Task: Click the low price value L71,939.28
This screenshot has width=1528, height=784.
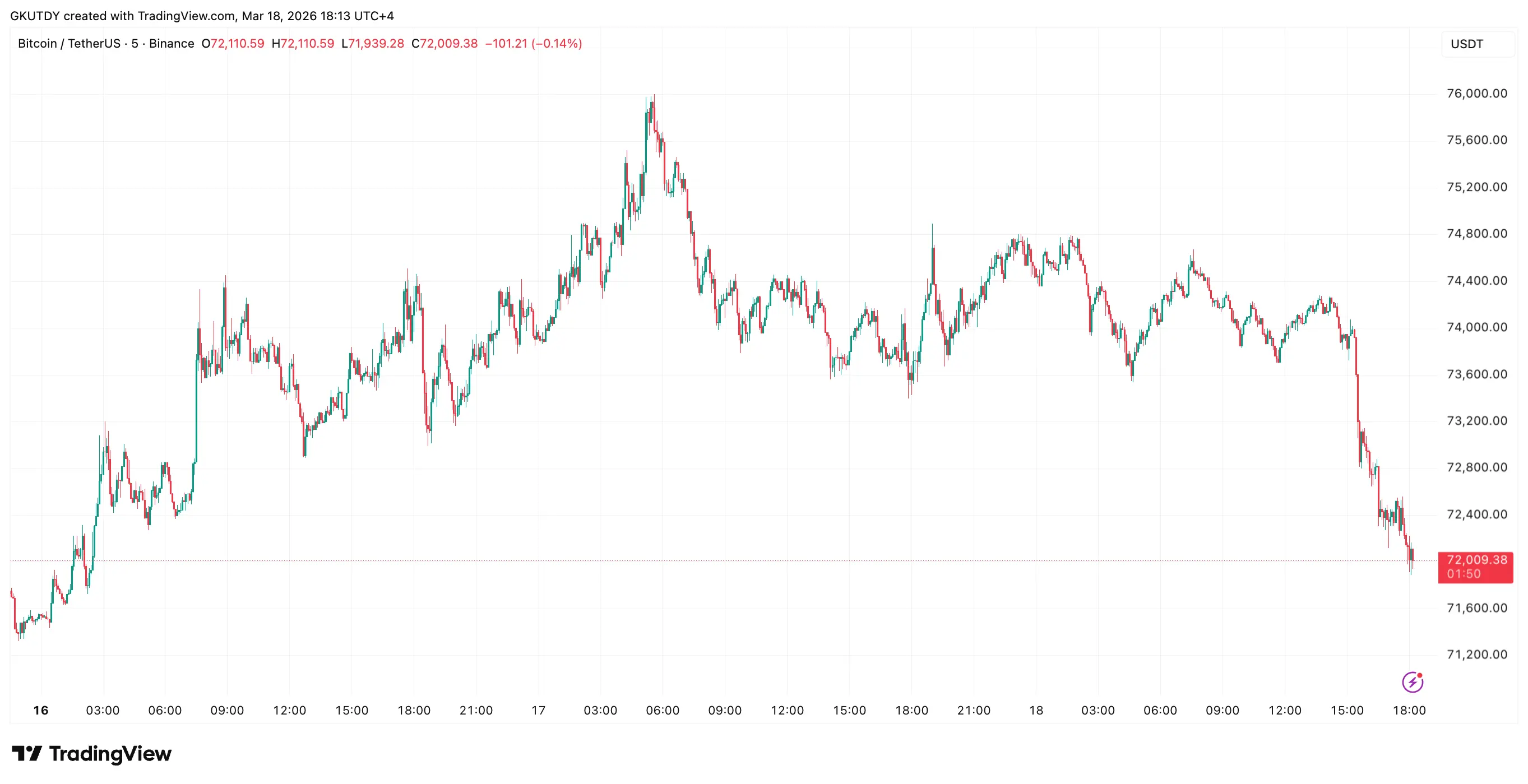Action: tap(373, 43)
